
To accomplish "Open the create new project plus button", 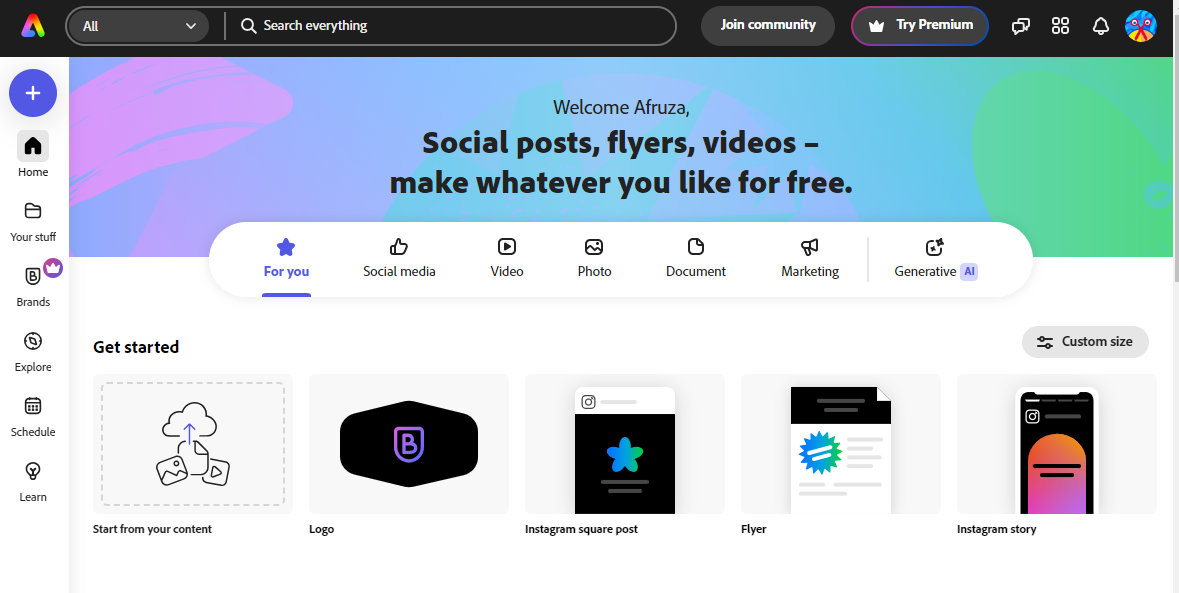I will [x=32, y=92].
